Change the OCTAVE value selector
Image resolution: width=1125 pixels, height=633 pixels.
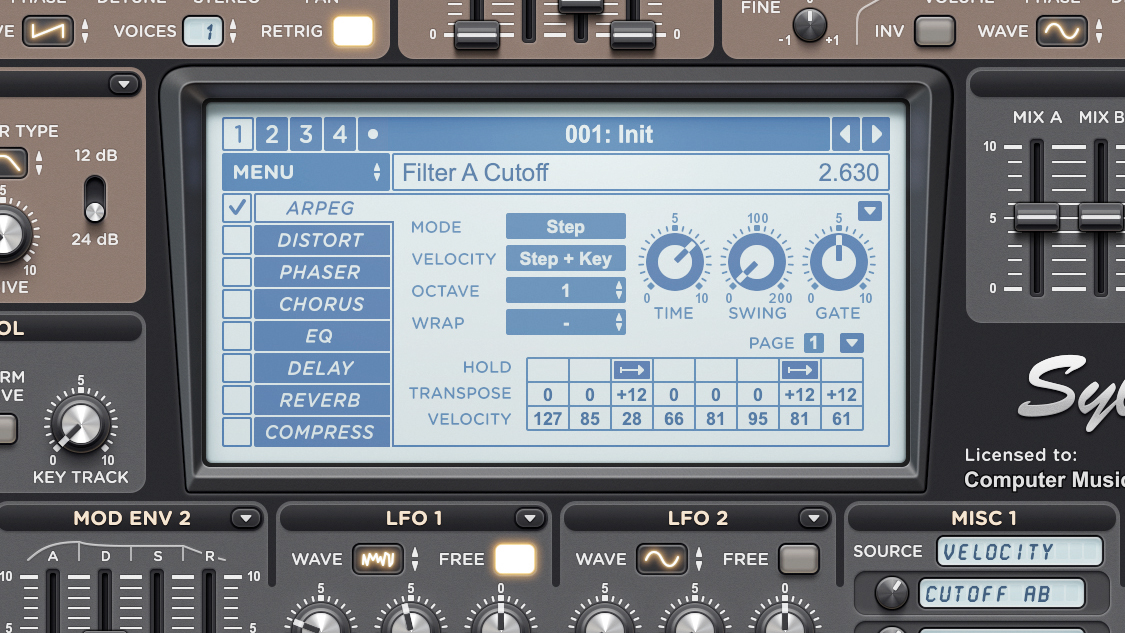click(565, 291)
